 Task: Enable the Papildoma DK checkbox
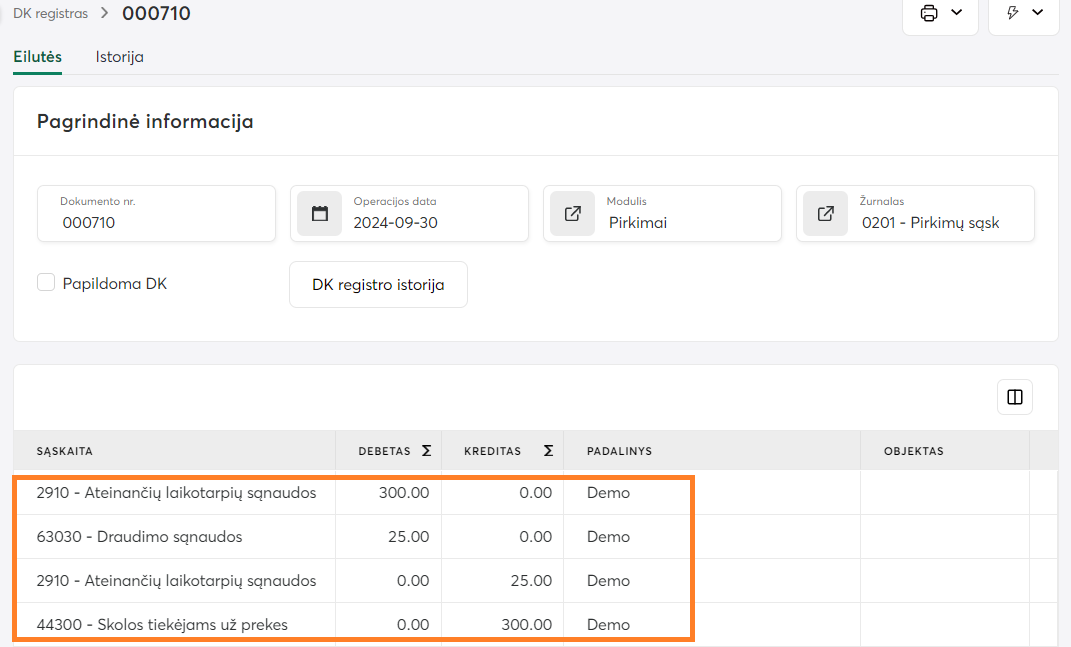point(46,283)
